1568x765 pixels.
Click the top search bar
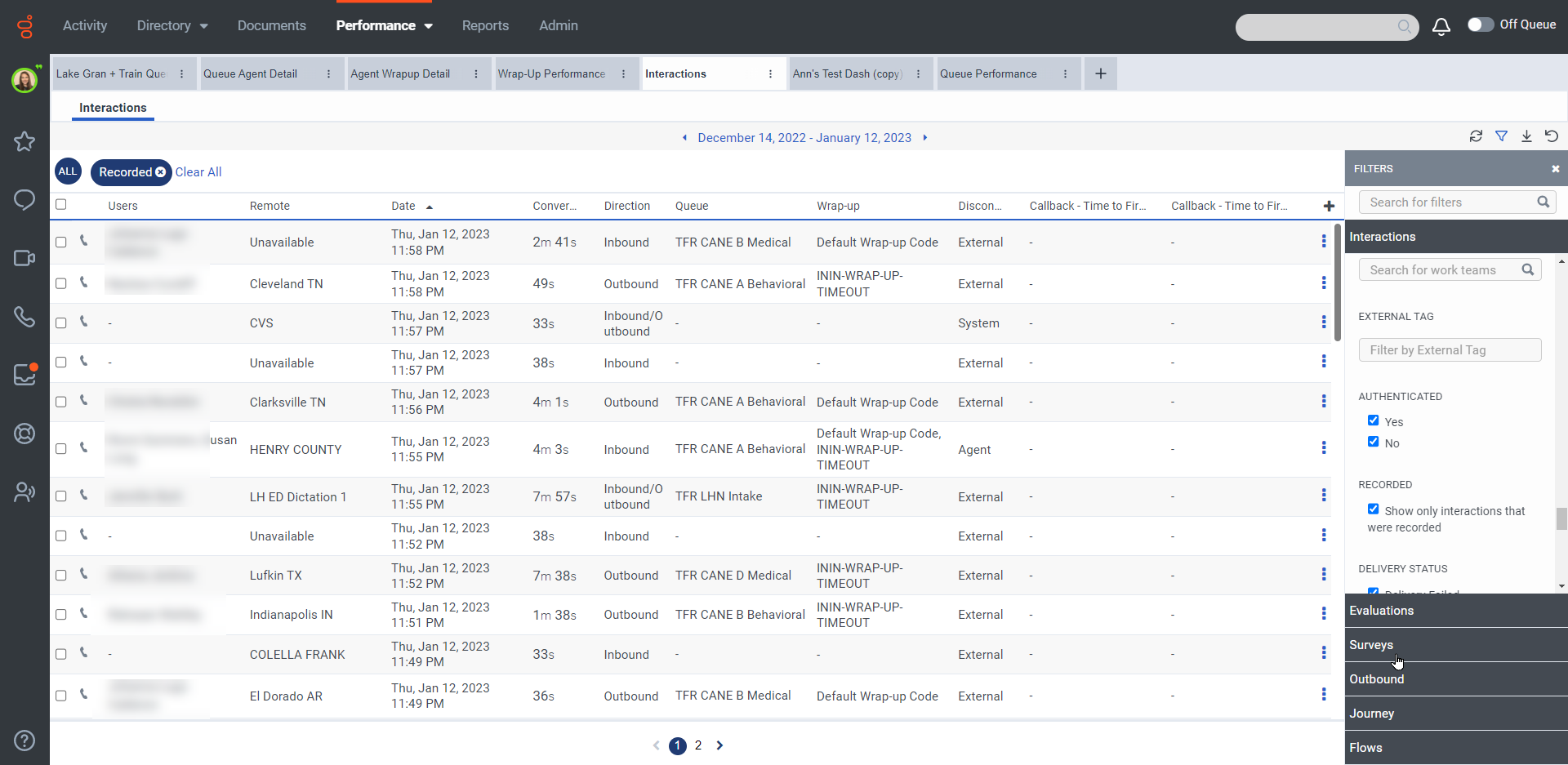click(1326, 27)
